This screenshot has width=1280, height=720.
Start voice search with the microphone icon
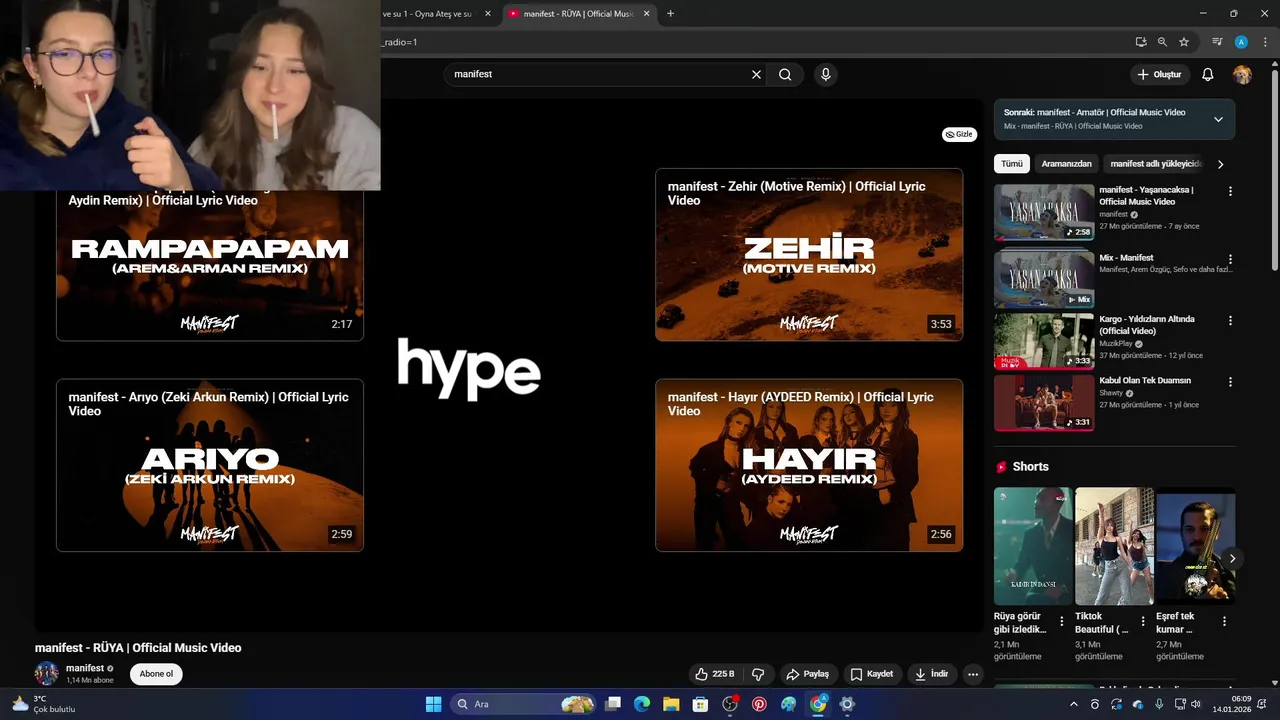pyautogui.click(x=825, y=74)
